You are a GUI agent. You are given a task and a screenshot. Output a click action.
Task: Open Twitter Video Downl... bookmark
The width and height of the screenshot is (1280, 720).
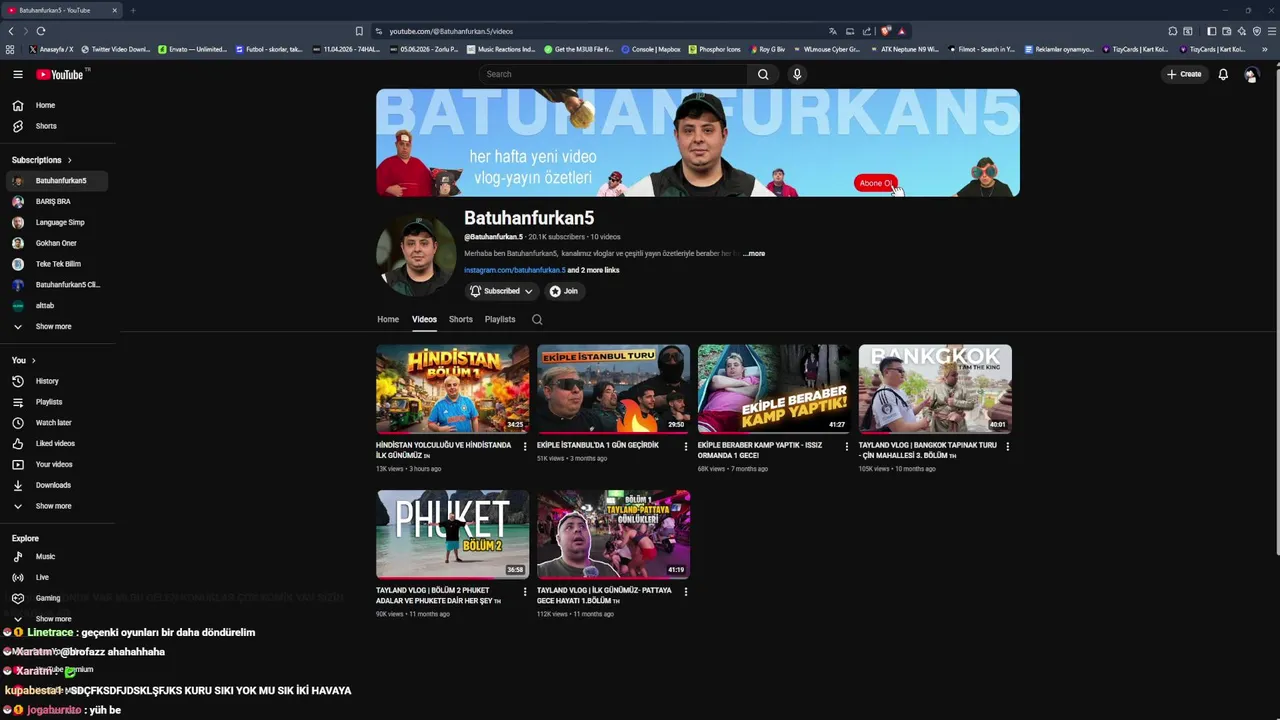coord(115,49)
